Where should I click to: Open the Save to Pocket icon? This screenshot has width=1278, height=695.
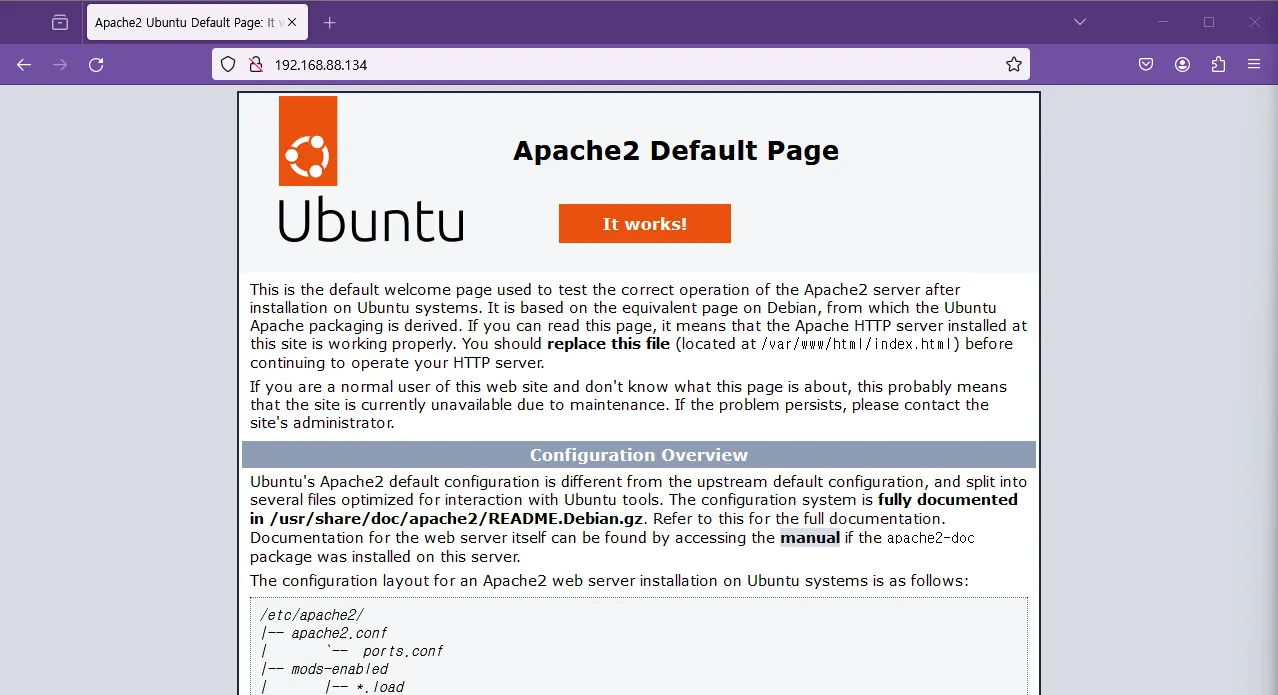(x=1146, y=64)
